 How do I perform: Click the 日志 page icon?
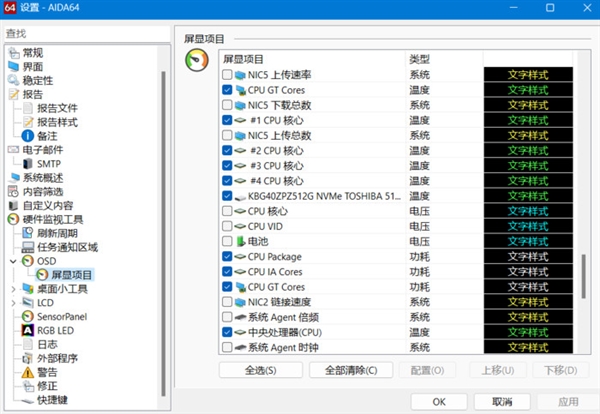[28, 344]
